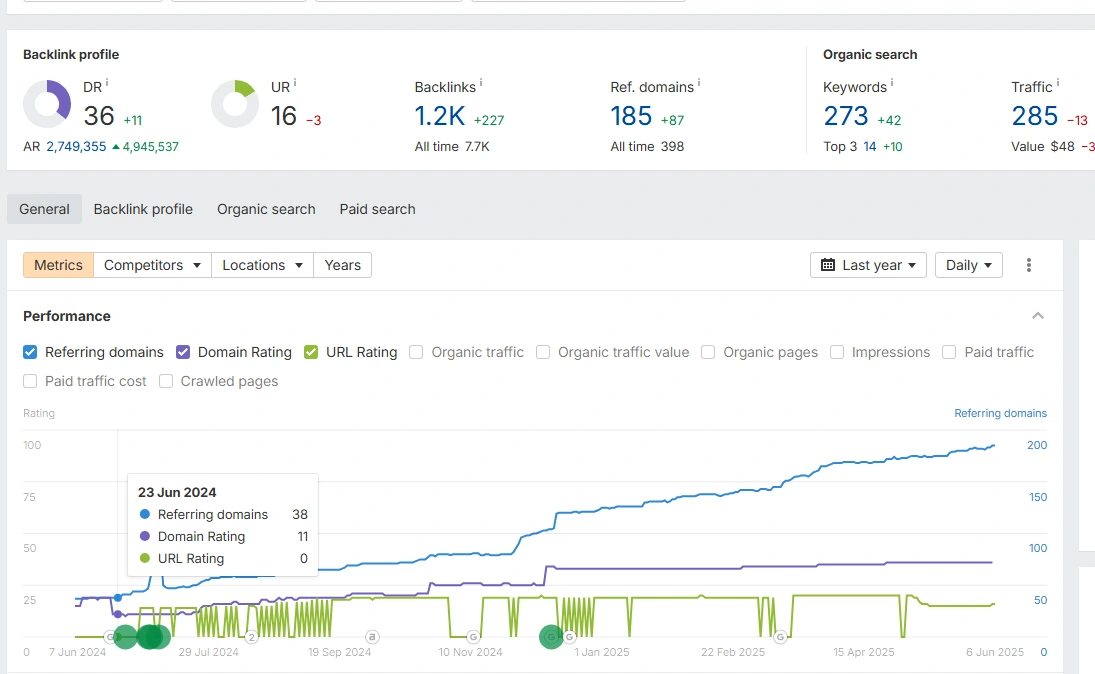The width and height of the screenshot is (1095, 674).
Task: Open the Last year date range dropdown
Action: point(868,265)
